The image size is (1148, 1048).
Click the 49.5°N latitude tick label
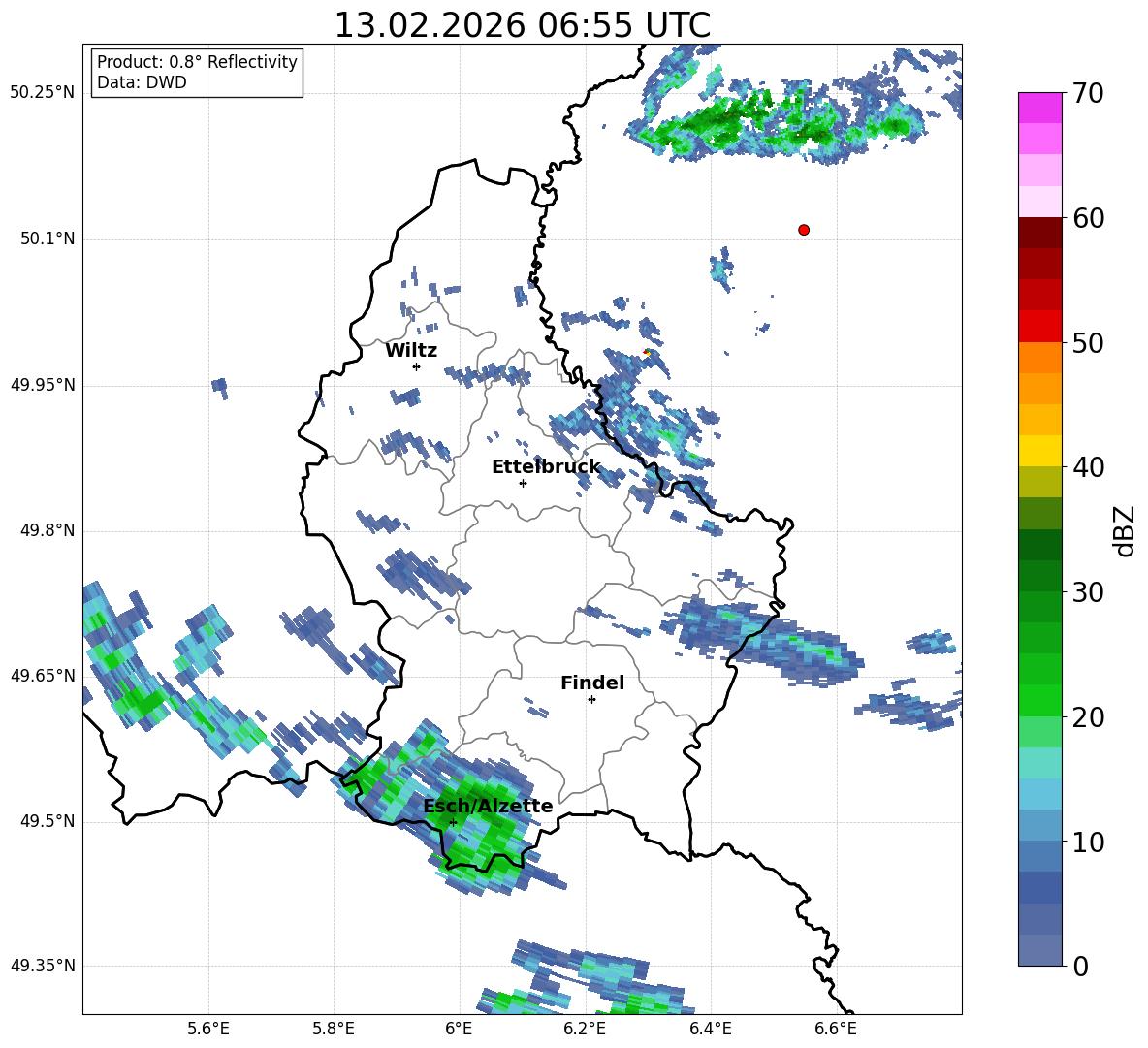point(47,822)
